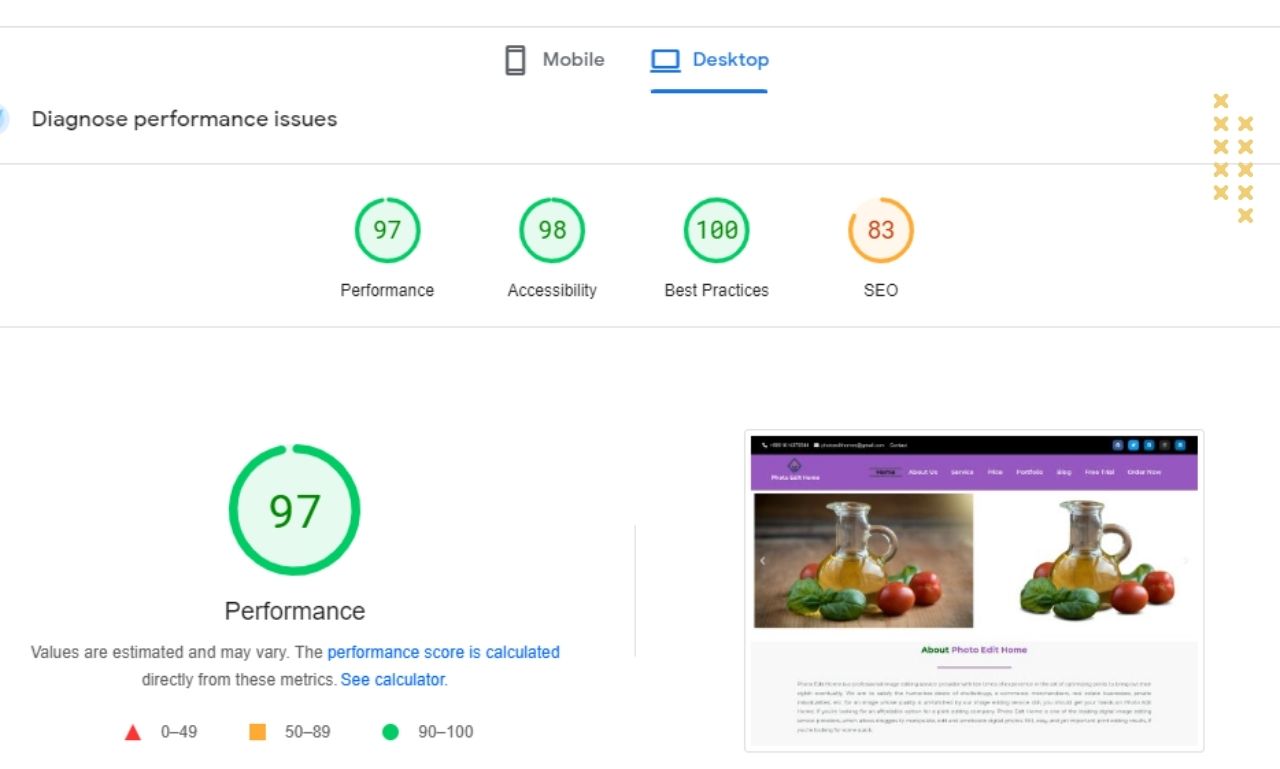
Task: Click the email icon in the screenshot top bar
Action: click(x=817, y=445)
